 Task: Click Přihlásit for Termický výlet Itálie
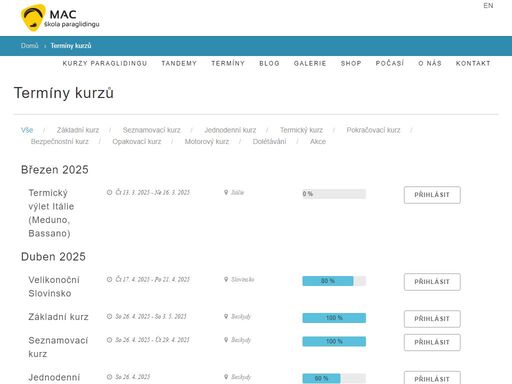point(432,195)
